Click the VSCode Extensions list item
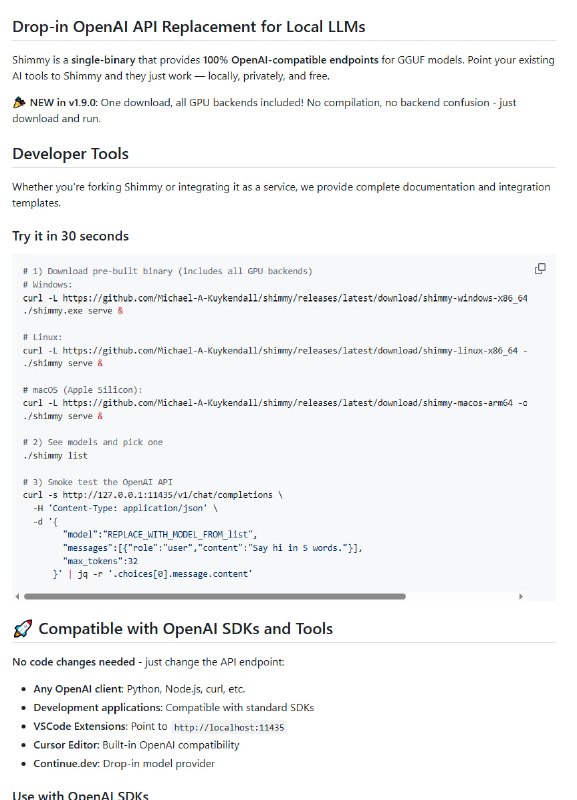Image resolution: width=577 pixels, height=800 pixels. [x=160, y=727]
